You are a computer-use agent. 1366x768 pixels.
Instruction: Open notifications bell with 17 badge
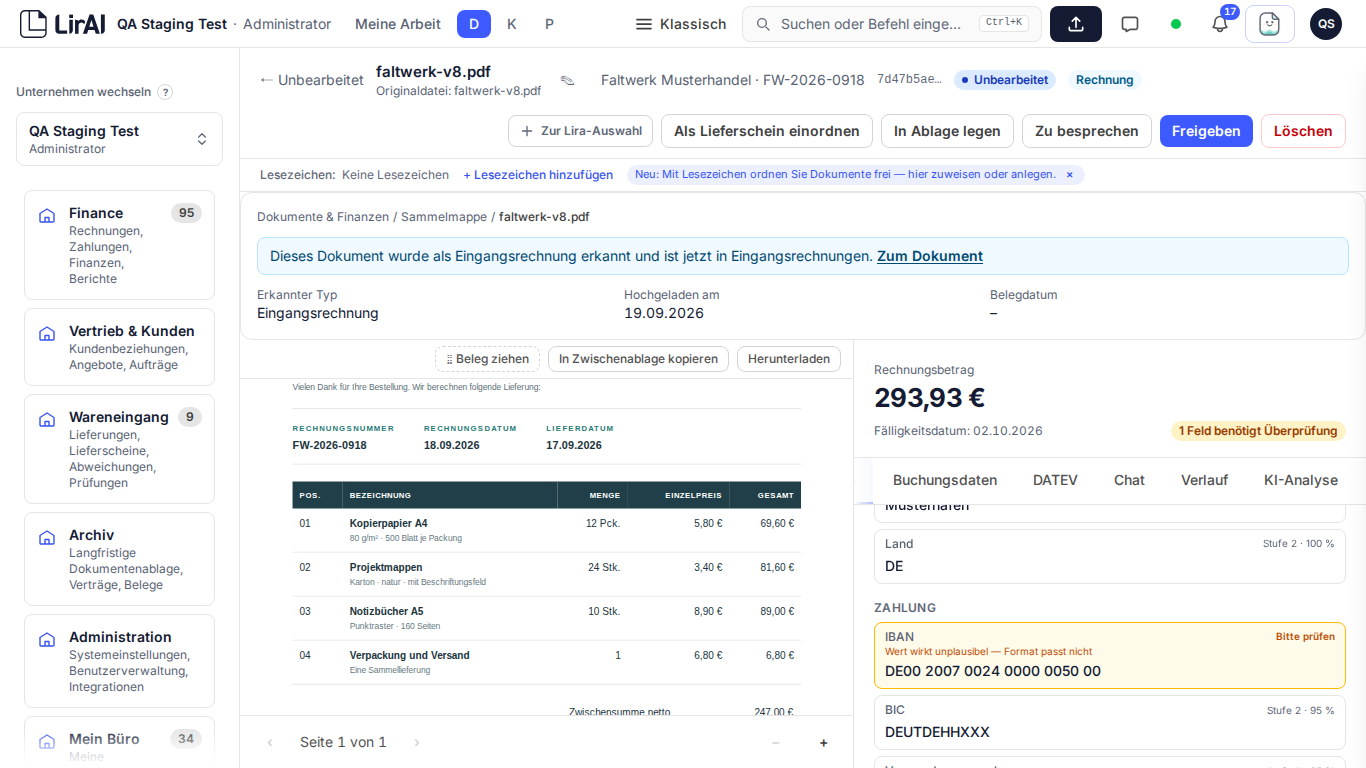coord(1220,24)
